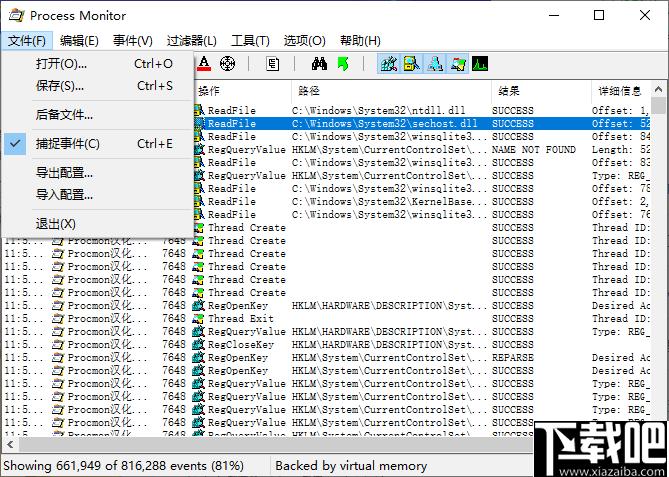The height and width of the screenshot is (477, 669).
Task: Select the KernelBase ReadFile row path
Action: click(389, 202)
